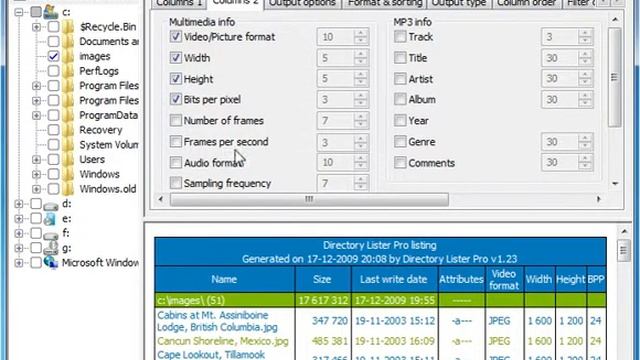The height and width of the screenshot is (360, 640).
Task: Click the $Recycle.Bin folder icon
Action: [x=68, y=27]
